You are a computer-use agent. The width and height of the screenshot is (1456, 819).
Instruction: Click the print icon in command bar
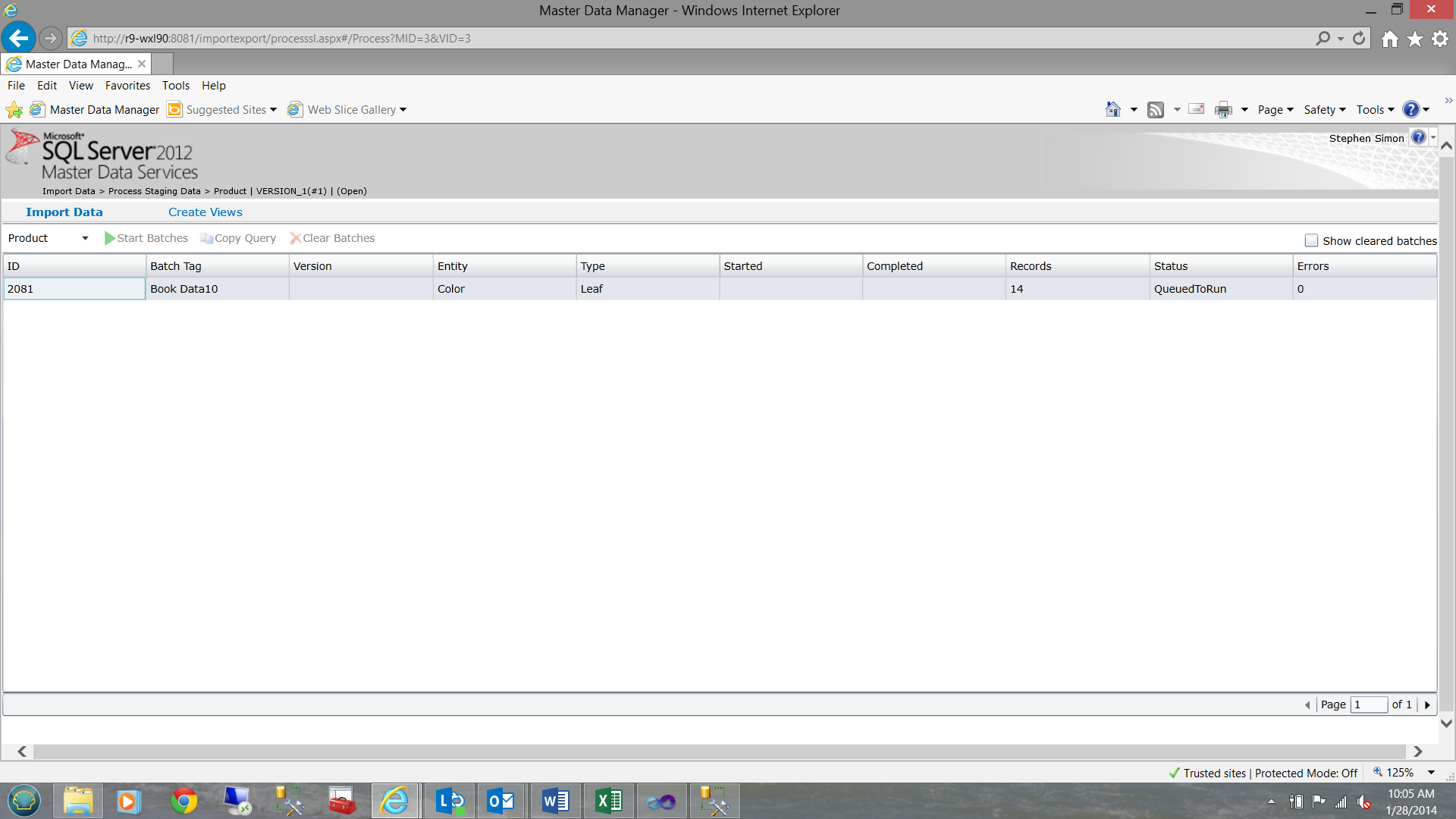1223,110
